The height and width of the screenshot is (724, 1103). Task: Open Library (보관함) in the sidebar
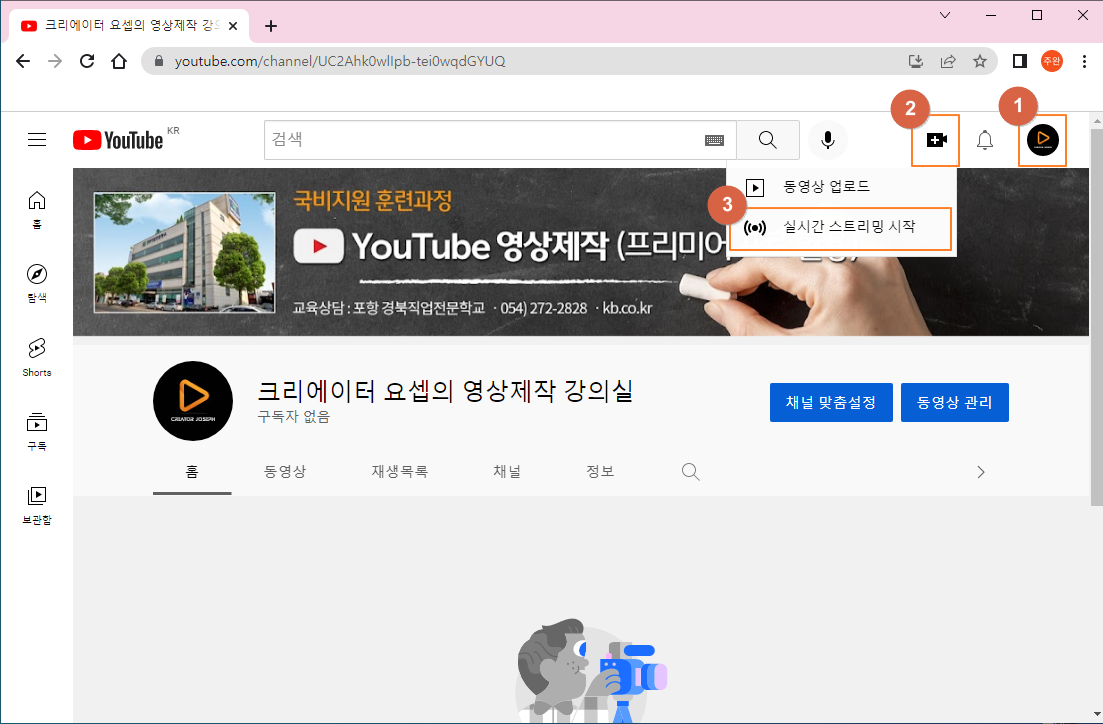point(37,505)
